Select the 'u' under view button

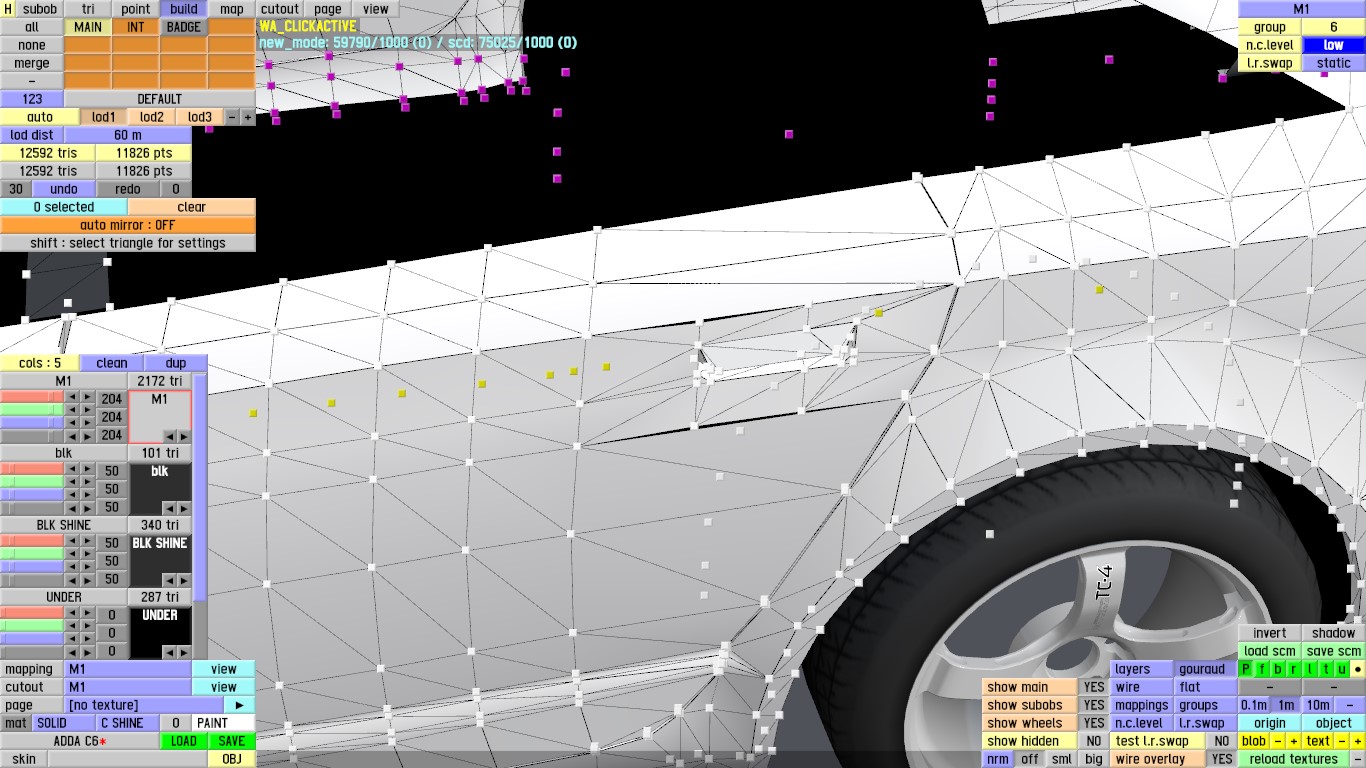tap(1342, 669)
